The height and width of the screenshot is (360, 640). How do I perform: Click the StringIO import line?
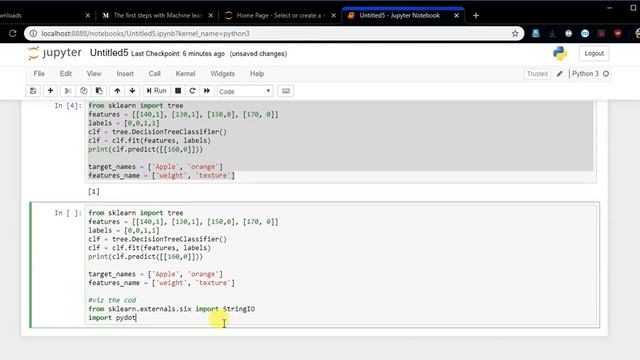[x=171, y=309]
